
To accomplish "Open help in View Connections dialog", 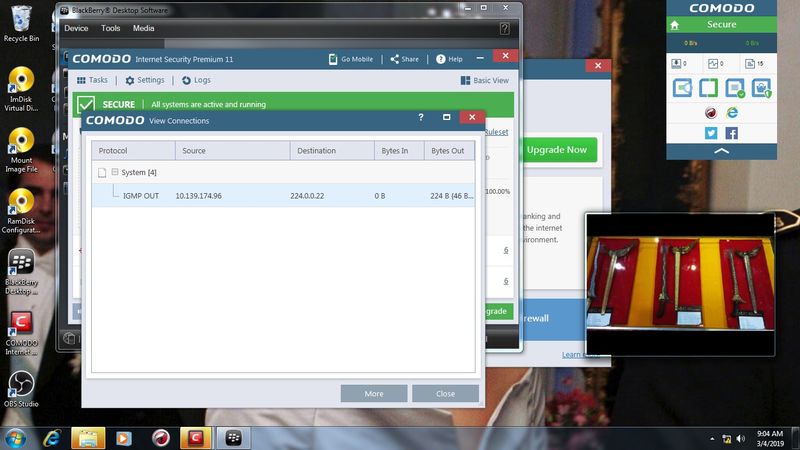I will click(420, 117).
